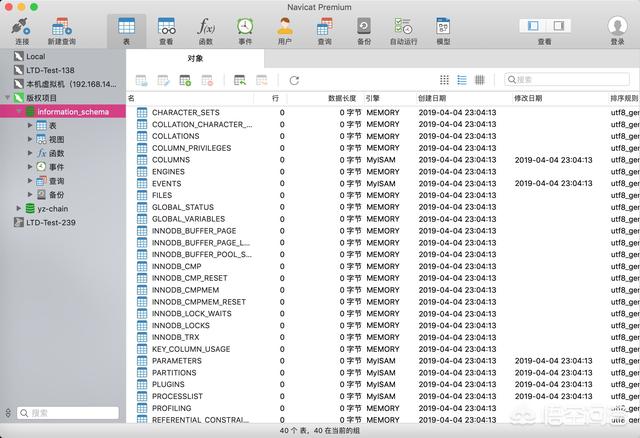Open the 模型 model icon
Viewport: 640px width, 438px height.
coord(443,31)
